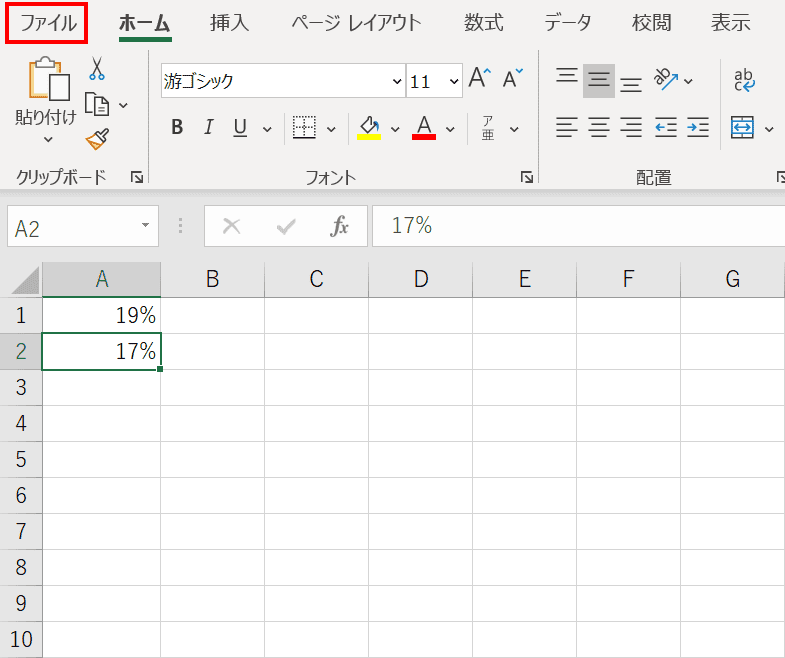
Task: Enable wrap text
Action: pyautogui.click(x=744, y=80)
